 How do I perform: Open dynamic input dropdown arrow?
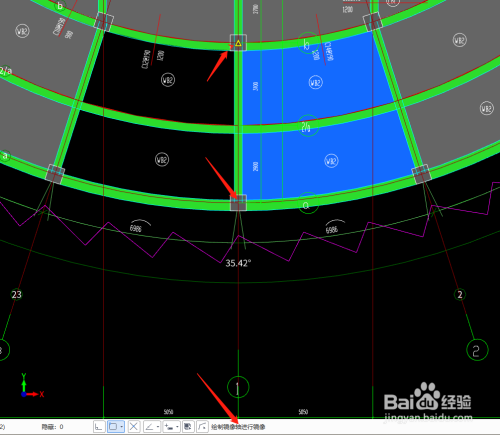(177, 427)
